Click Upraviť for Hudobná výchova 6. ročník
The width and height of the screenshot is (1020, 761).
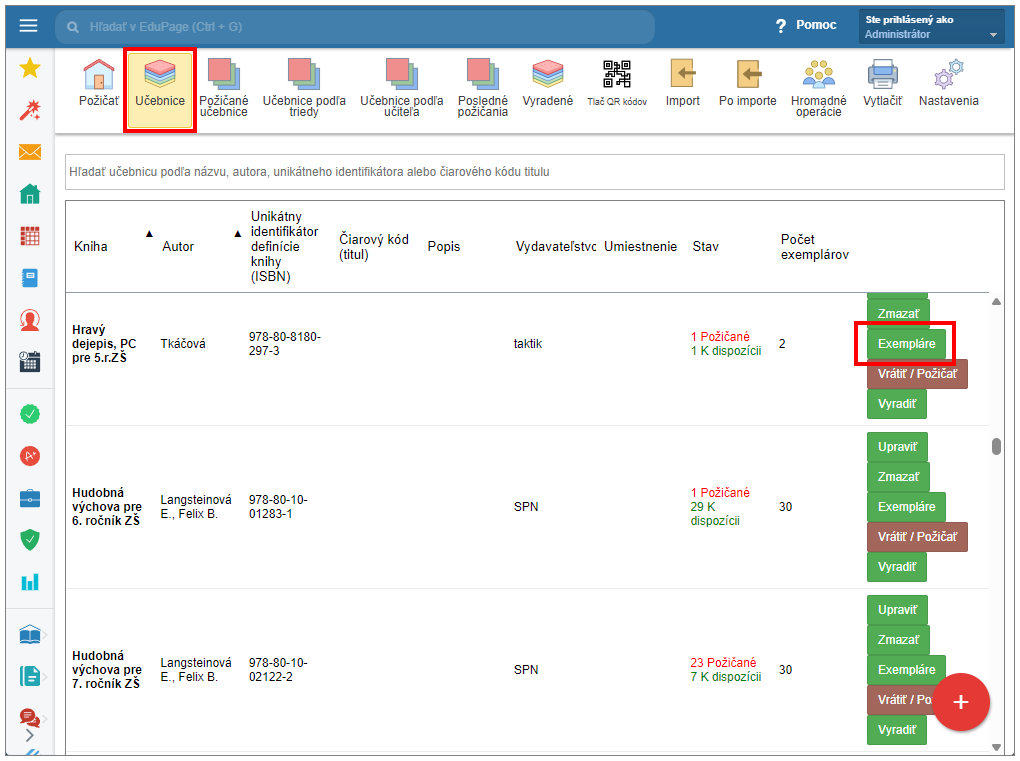tap(897, 447)
